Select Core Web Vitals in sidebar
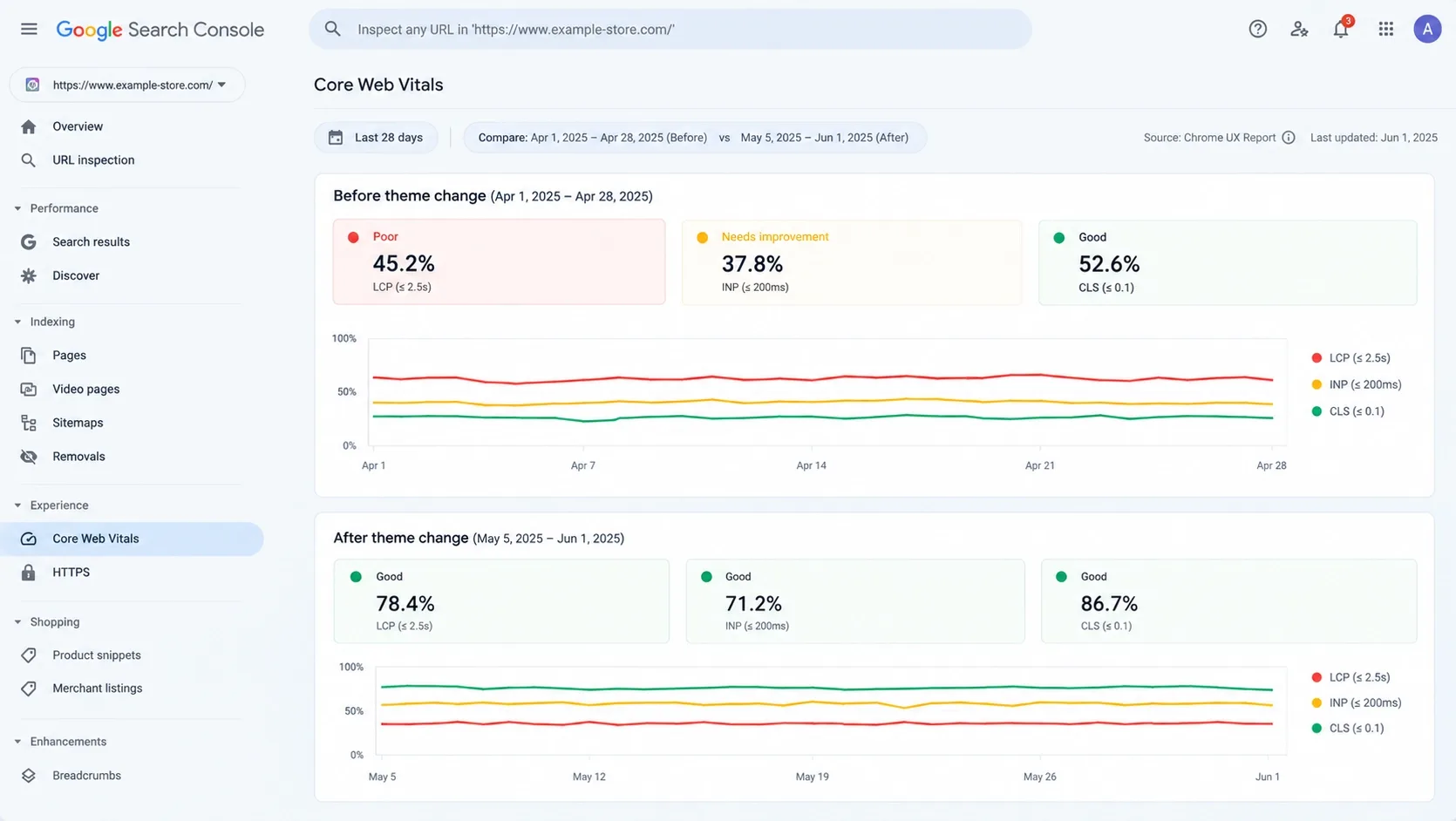Viewport: 1456px width, 821px height. click(x=132, y=539)
